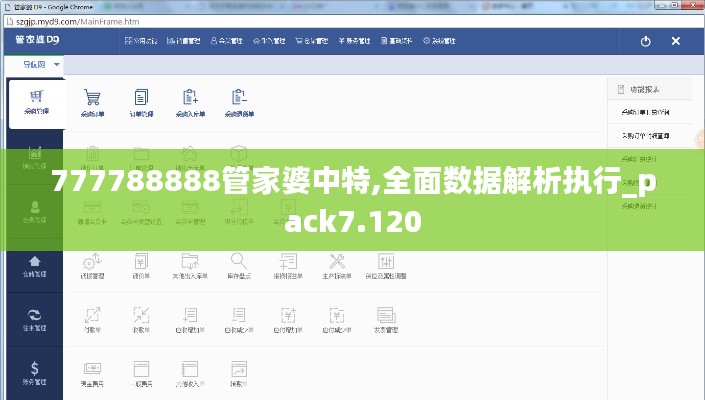The width and height of the screenshot is (705, 400).
Task: Click the 管家婆 D9 logo
Action: 37,40
